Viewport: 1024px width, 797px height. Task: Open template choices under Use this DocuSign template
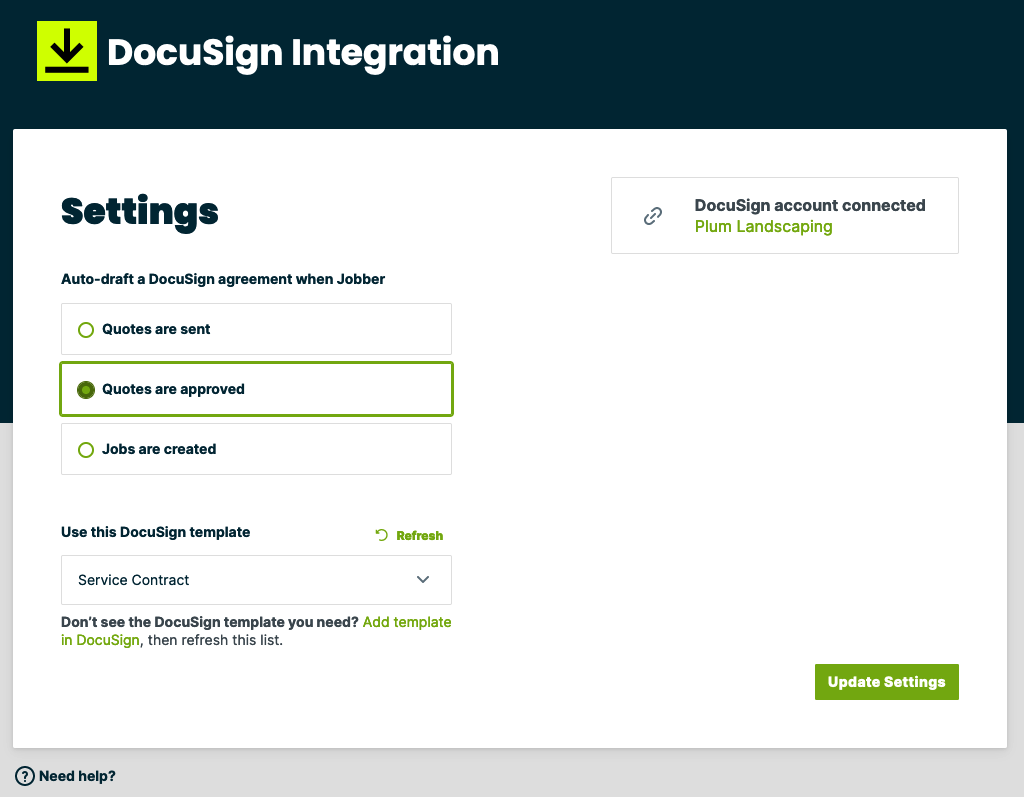point(256,580)
